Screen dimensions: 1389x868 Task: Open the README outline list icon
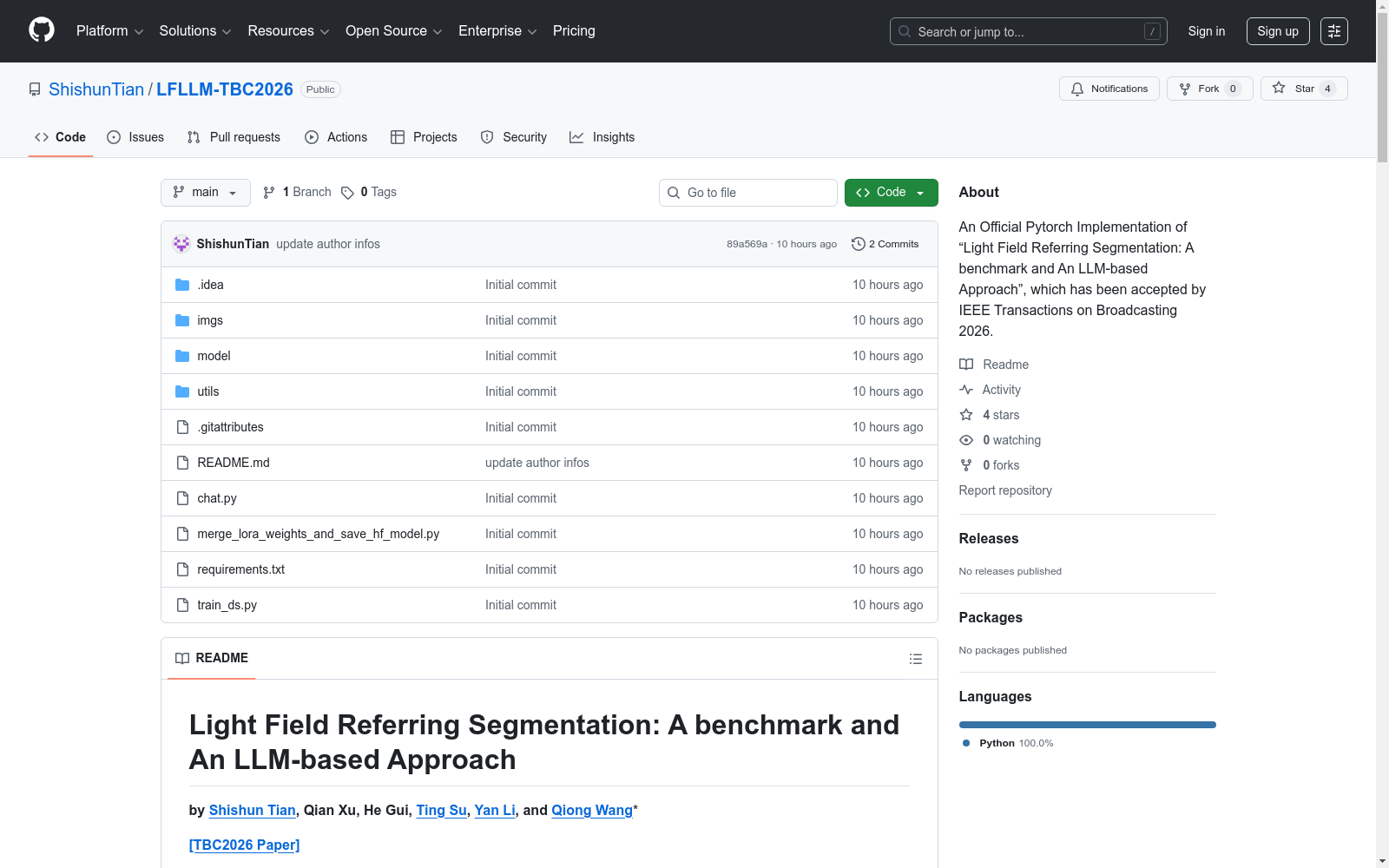coord(915,659)
